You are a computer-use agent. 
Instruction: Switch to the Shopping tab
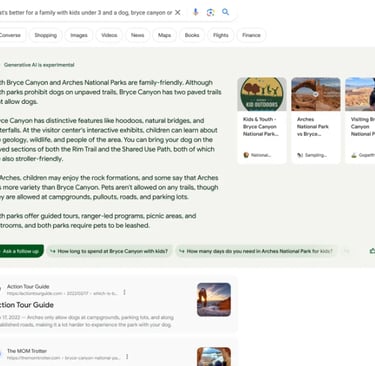pyautogui.click(x=46, y=35)
